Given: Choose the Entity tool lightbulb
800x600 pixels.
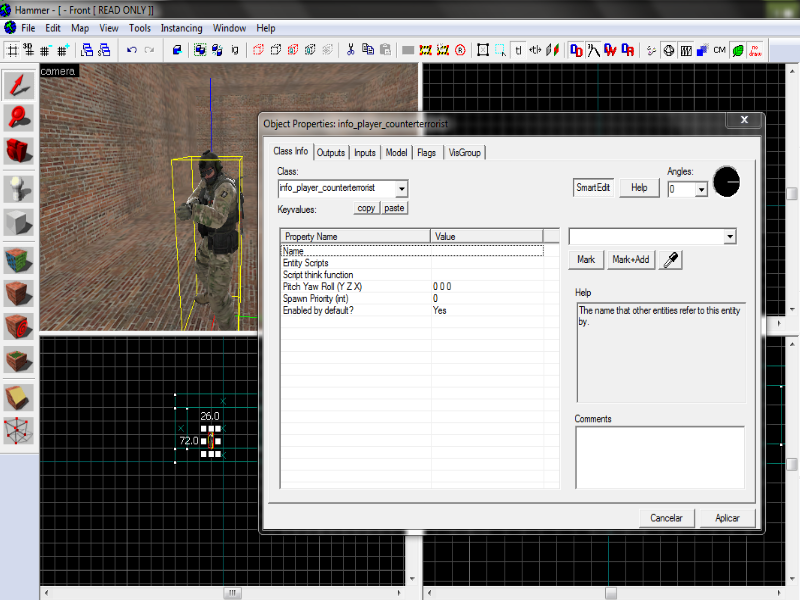Looking at the screenshot, I should pos(19,187).
